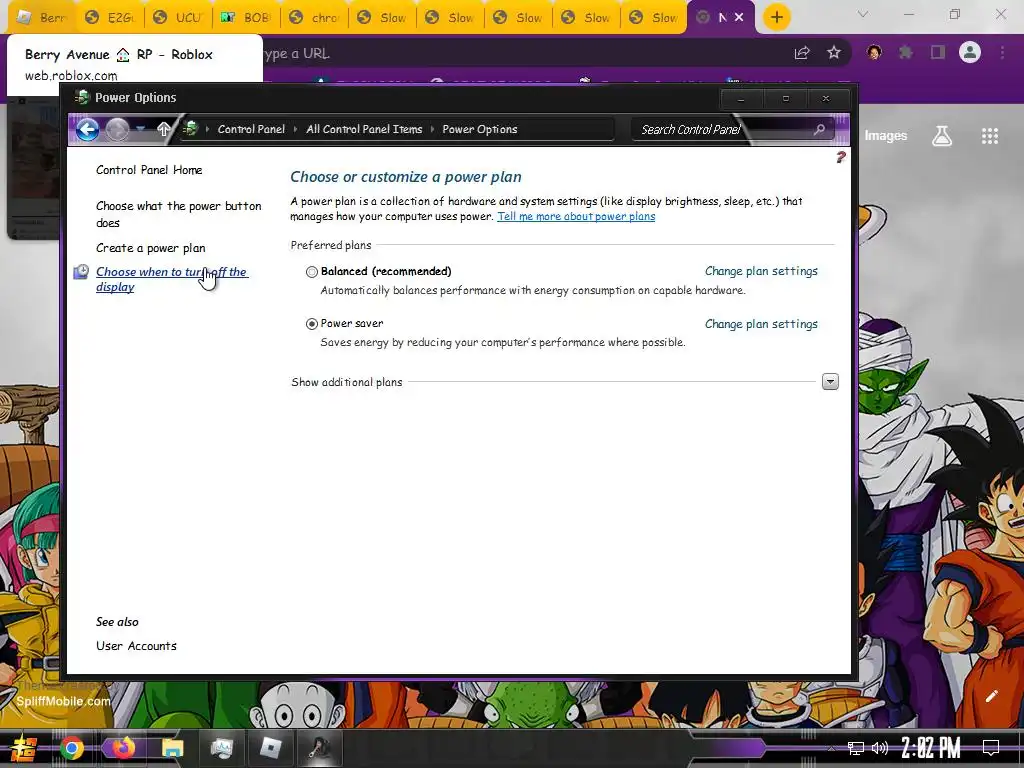
Task: Click the clock icon beside the display link
Action: (81, 272)
